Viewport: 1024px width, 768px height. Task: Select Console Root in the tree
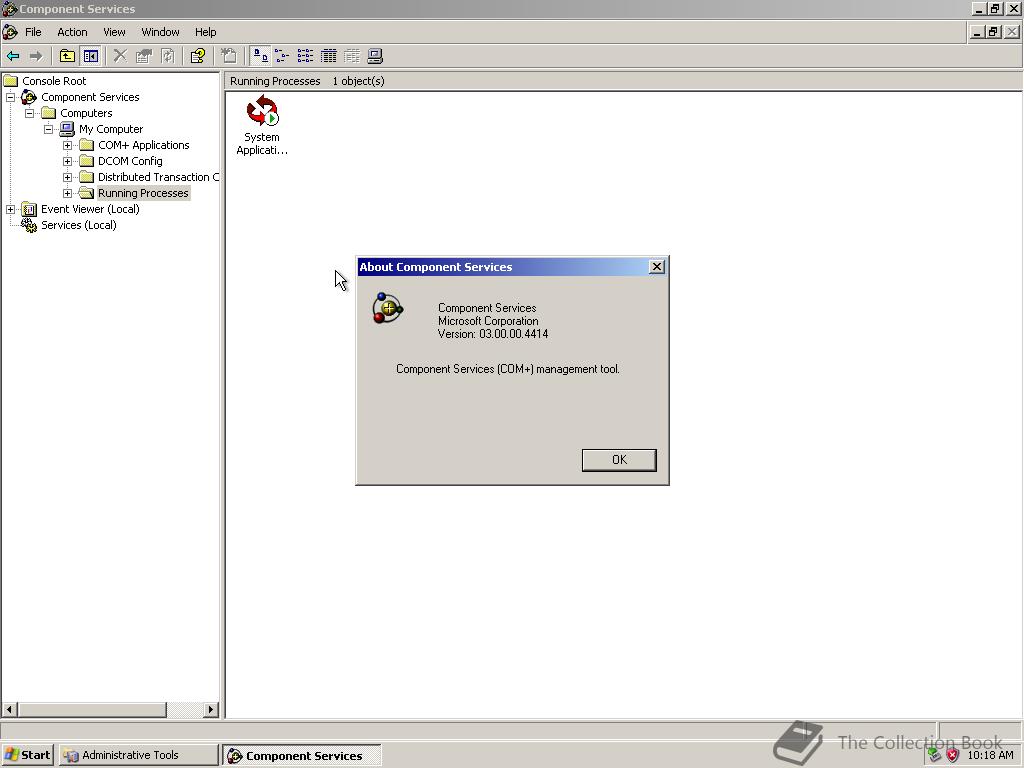point(54,81)
